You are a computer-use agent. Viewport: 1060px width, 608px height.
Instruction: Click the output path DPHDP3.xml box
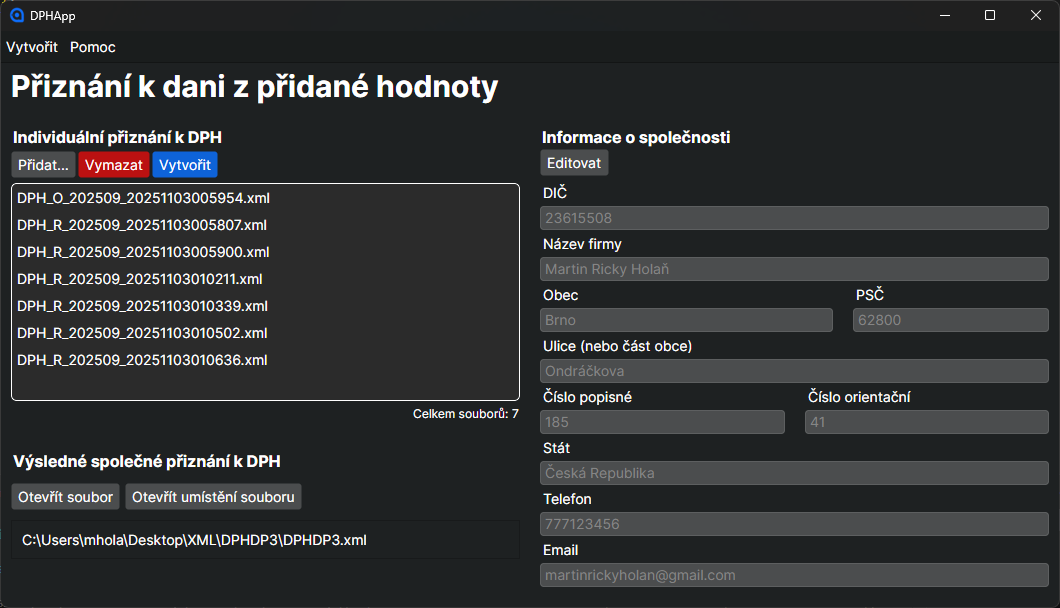pyautogui.click(x=265, y=540)
